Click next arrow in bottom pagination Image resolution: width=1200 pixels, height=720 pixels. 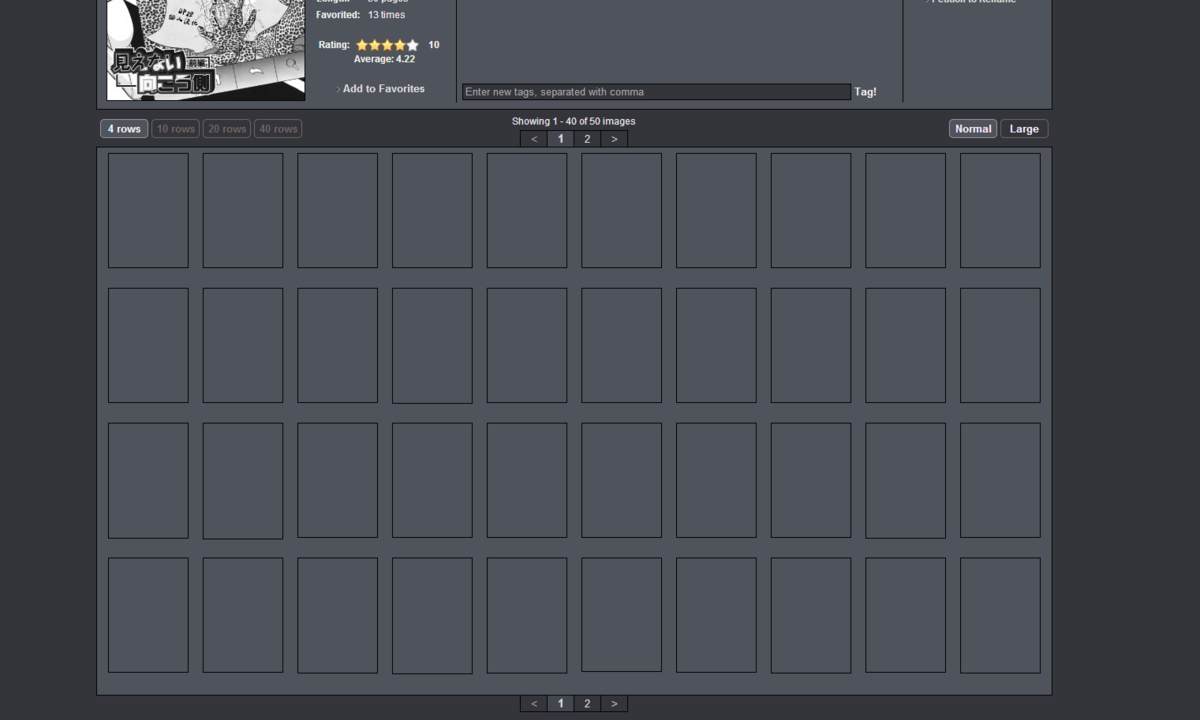tap(614, 704)
